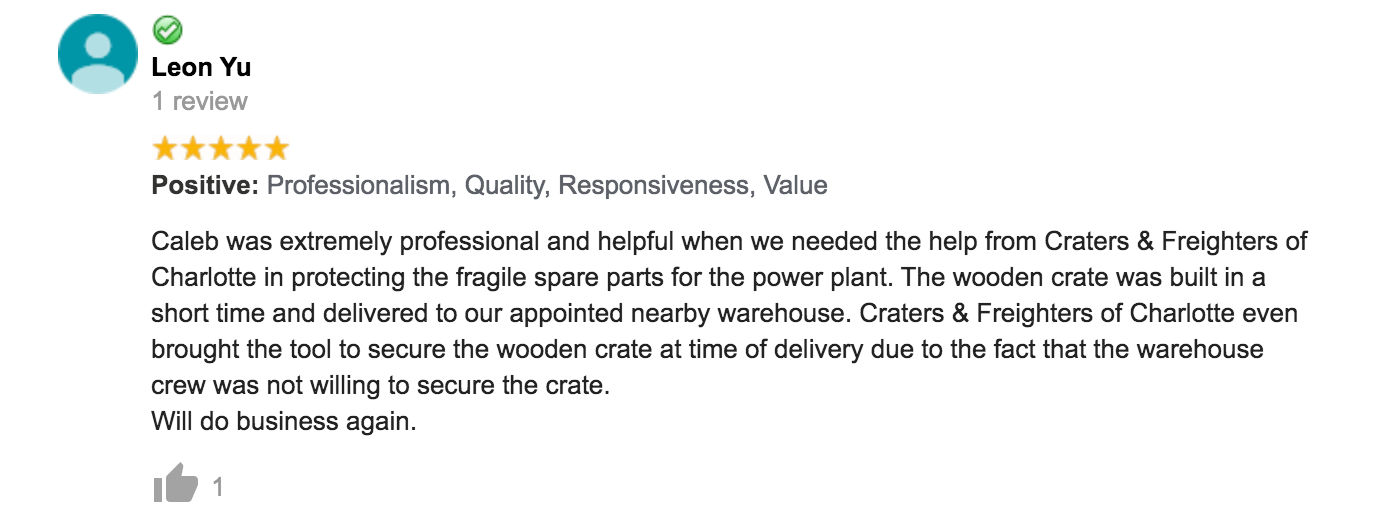Click Leon Yu's profile avatar
Screen dimensions: 1378x530
coord(98,55)
